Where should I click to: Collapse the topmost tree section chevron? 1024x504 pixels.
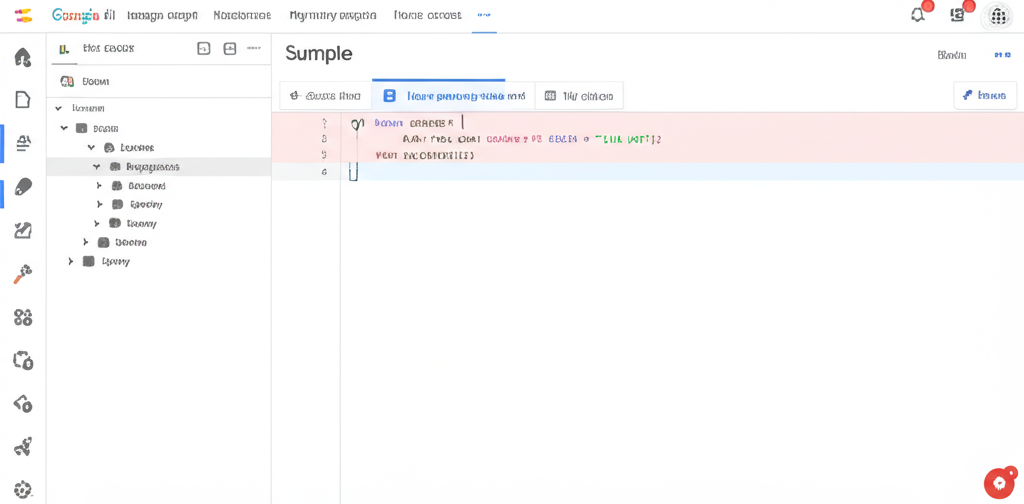tap(59, 108)
